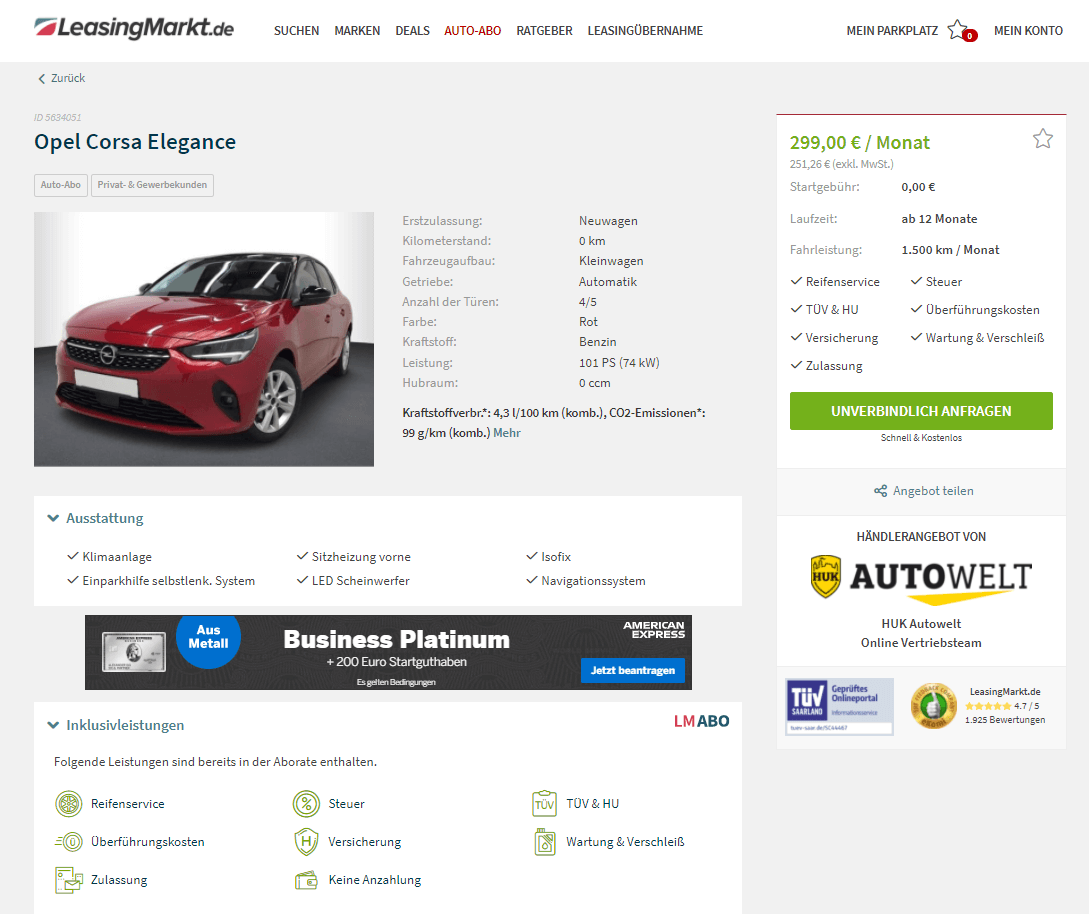The width and height of the screenshot is (1089, 914).
Task: Show more consumption info via Mehr
Action: click(x=507, y=433)
